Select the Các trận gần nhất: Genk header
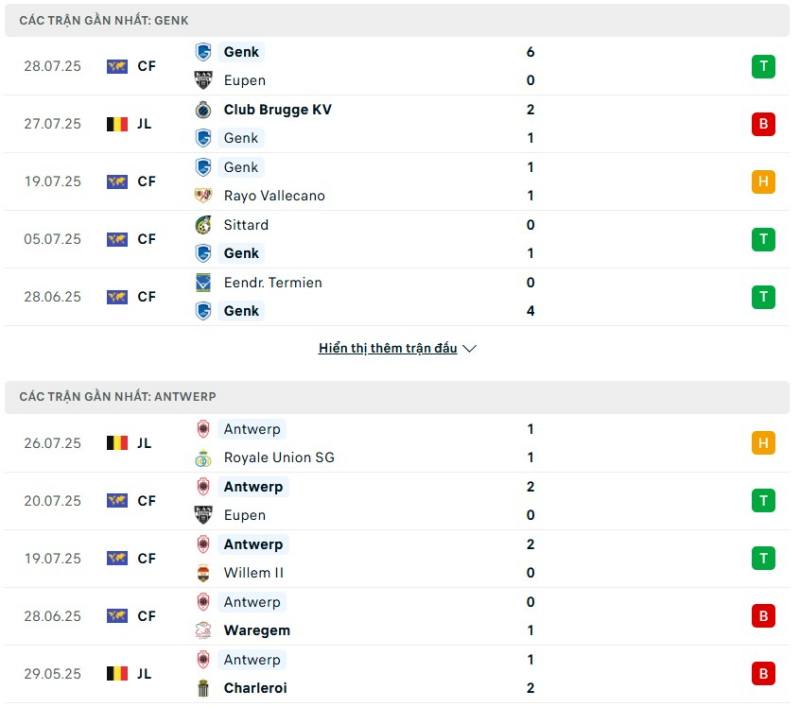 (397, 20)
